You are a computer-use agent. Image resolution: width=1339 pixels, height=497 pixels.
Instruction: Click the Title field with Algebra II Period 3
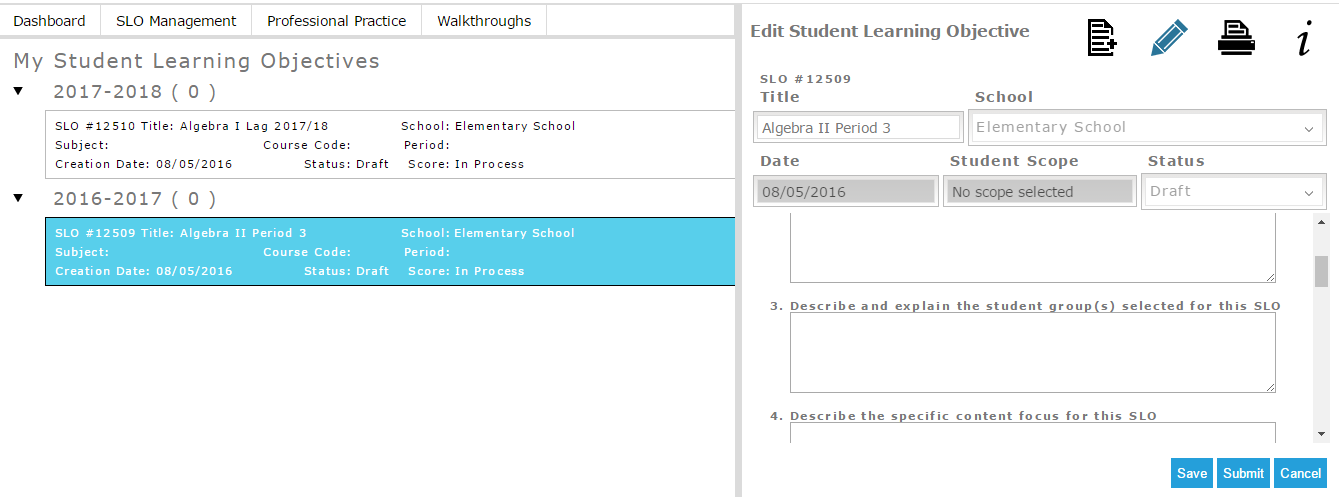(858, 128)
